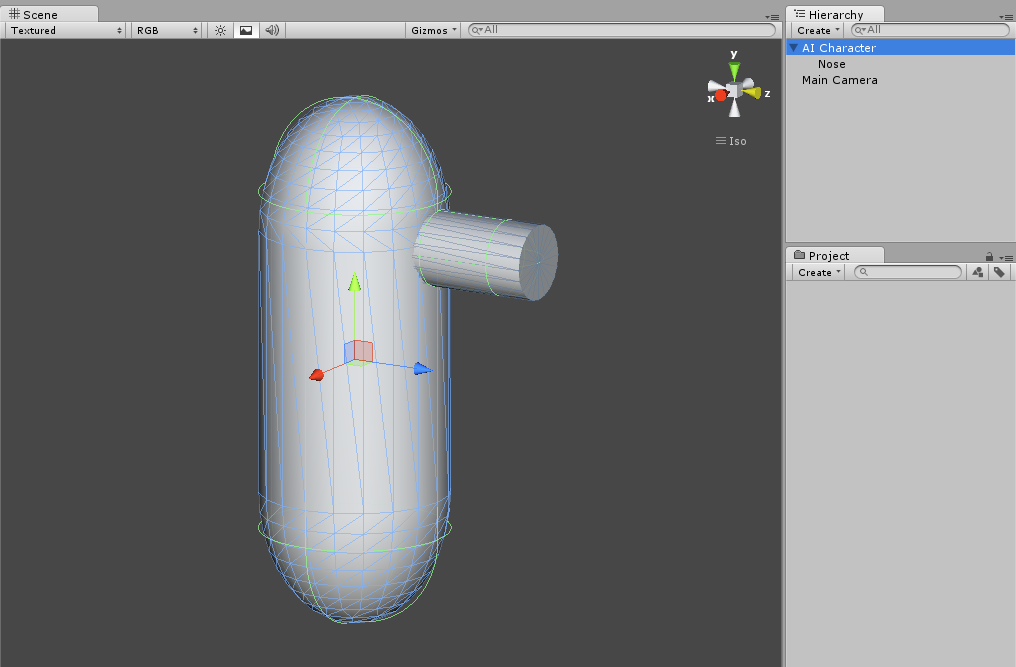Toggle scene lighting with the sun icon
Image resolution: width=1016 pixels, height=667 pixels.
coord(221,30)
